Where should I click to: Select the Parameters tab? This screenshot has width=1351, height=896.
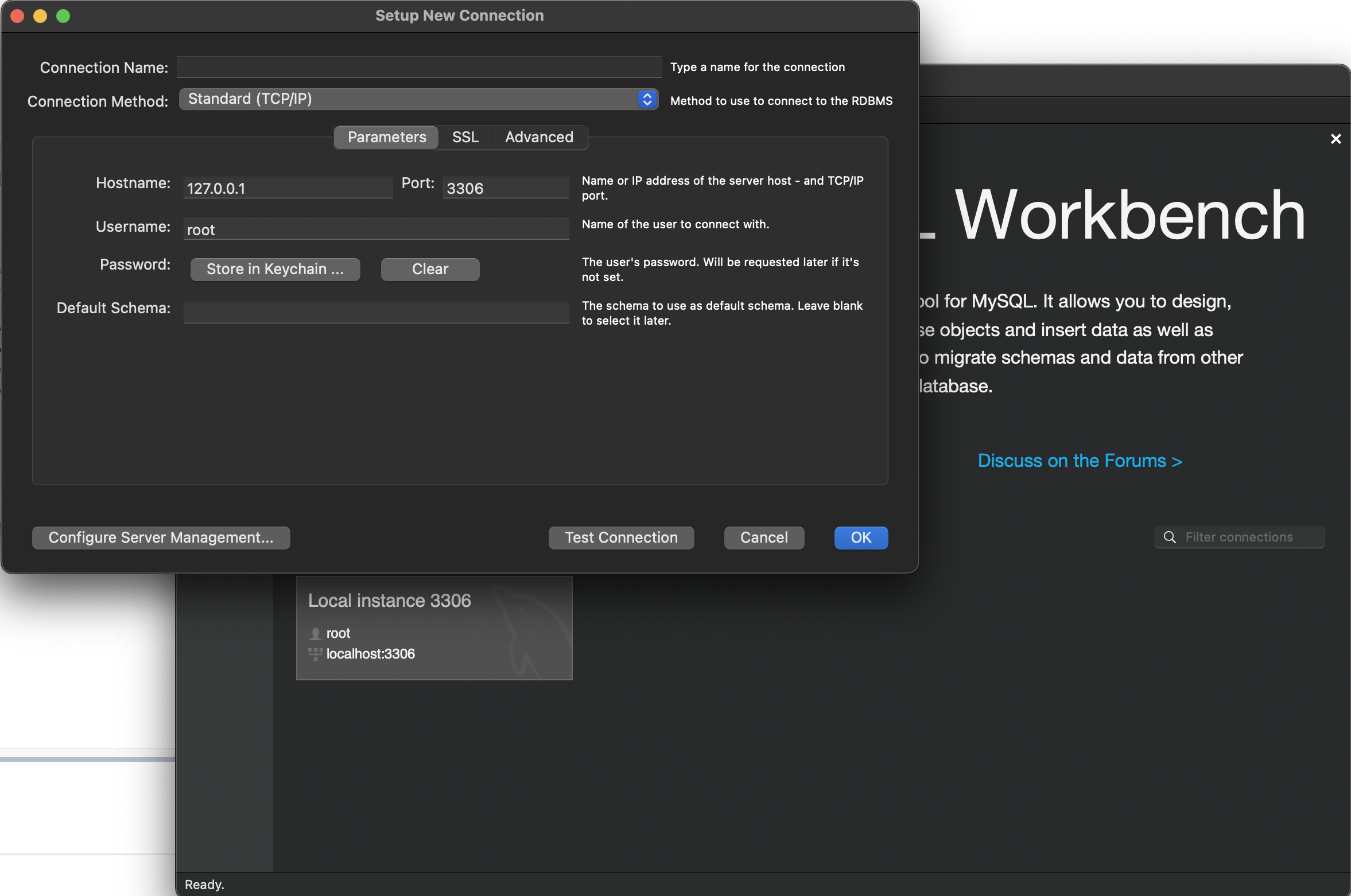387,137
